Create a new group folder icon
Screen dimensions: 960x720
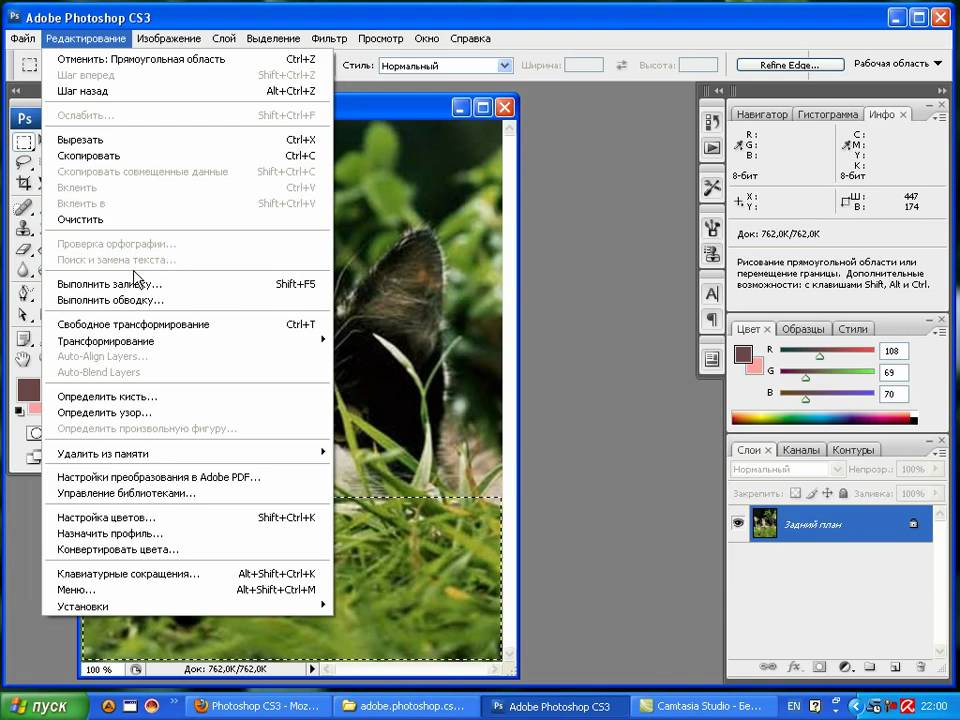[870, 667]
